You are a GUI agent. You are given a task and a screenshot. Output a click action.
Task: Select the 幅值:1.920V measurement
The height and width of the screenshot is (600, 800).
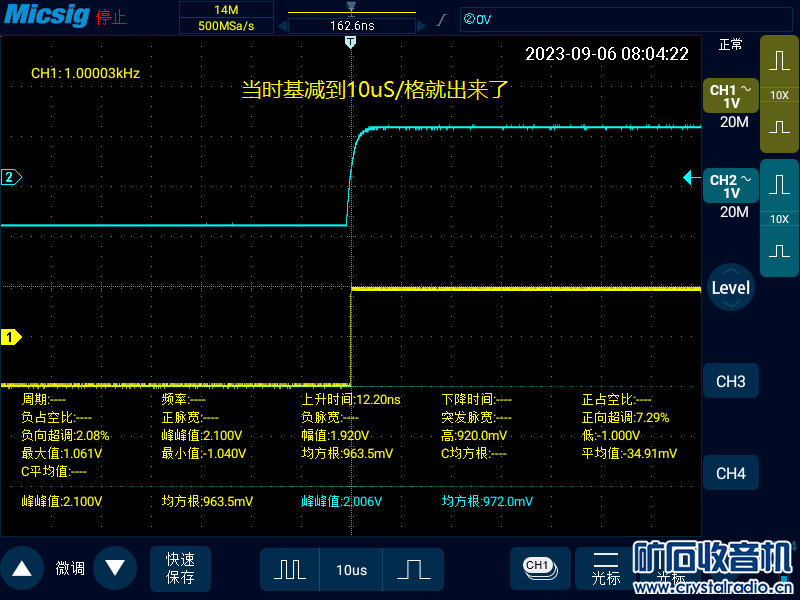click(x=335, y=436)
